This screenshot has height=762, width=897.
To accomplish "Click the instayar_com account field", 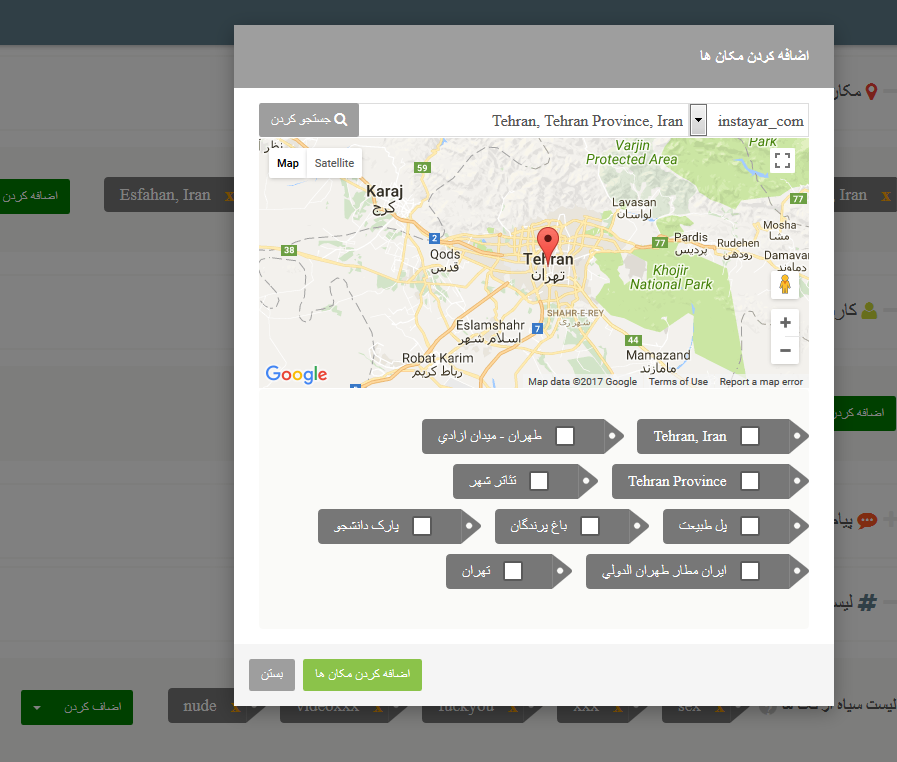I will pos(758,121).
